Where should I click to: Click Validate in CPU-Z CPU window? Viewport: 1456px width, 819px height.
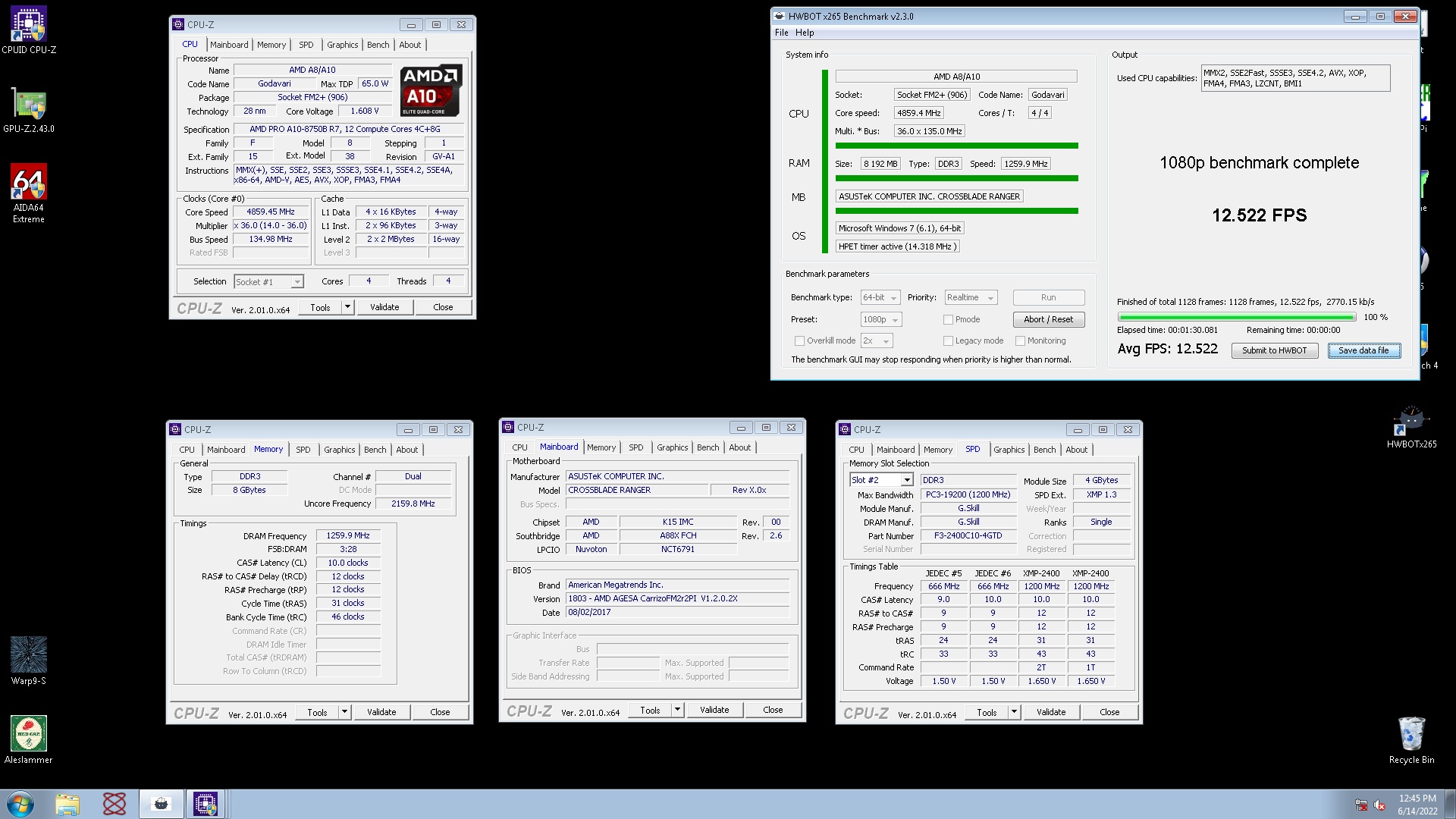coord(384,307)
